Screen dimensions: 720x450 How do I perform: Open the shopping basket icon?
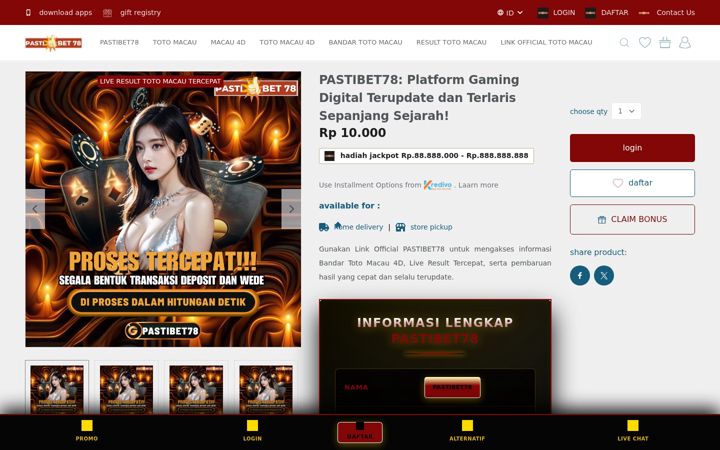(x=665, y=43)
